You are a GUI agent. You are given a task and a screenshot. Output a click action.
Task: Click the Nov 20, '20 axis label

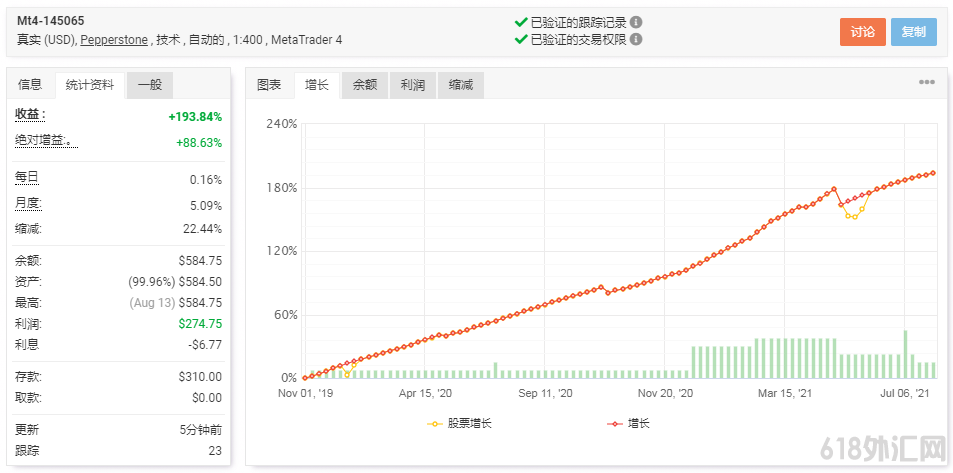point(666,393)
